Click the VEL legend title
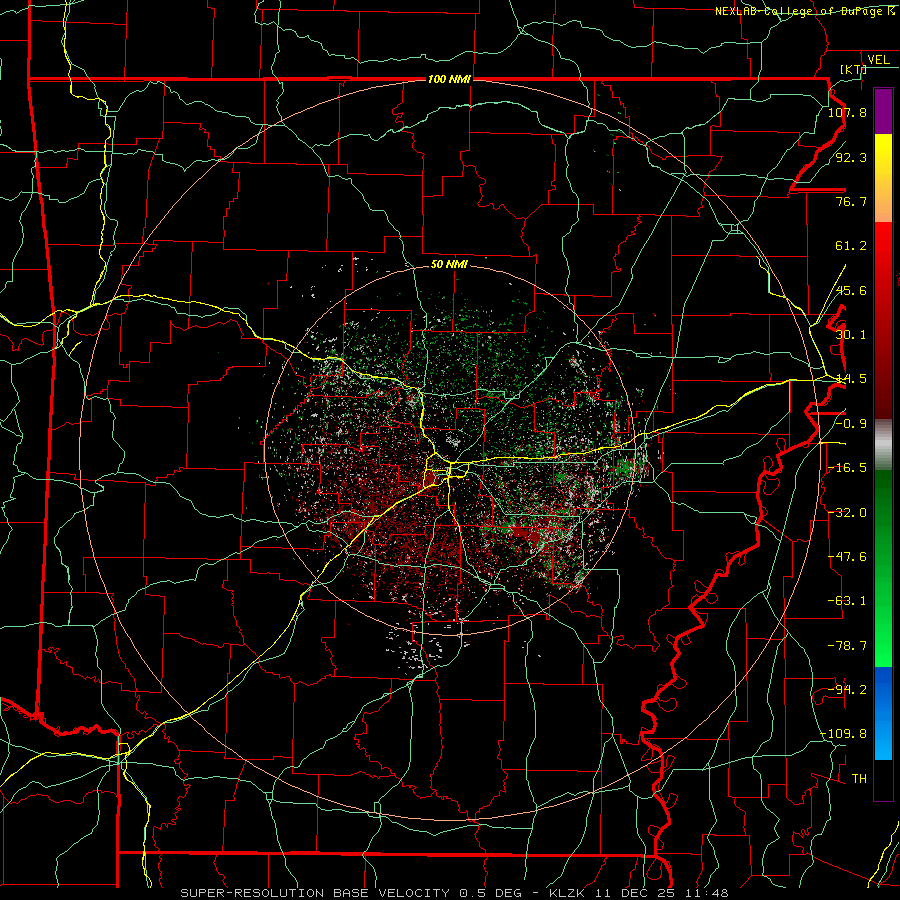Screen dimensions: 900x900 [x=879, y=60]
